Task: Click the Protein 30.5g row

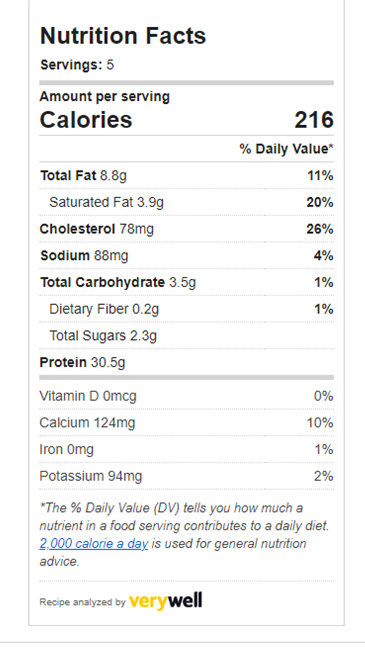Action: (x=186, y=362)
